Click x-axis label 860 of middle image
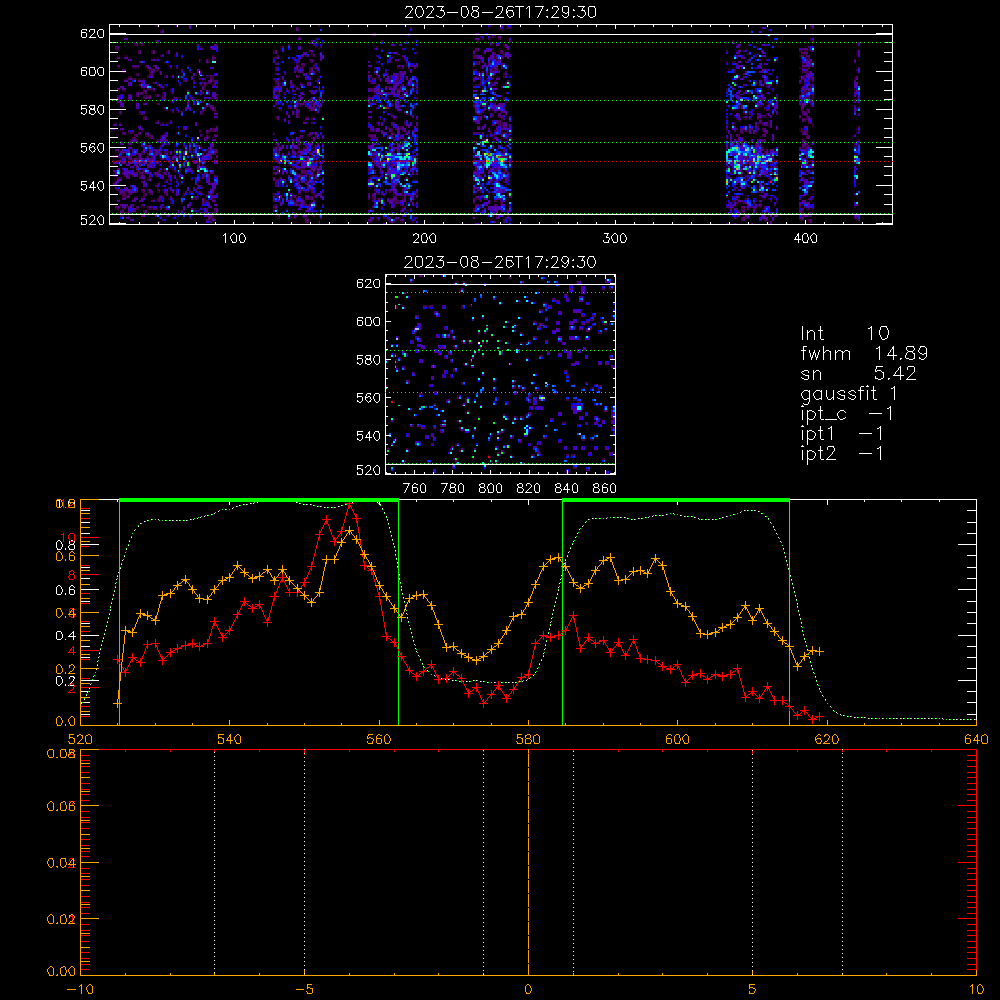 coord(605,489)
